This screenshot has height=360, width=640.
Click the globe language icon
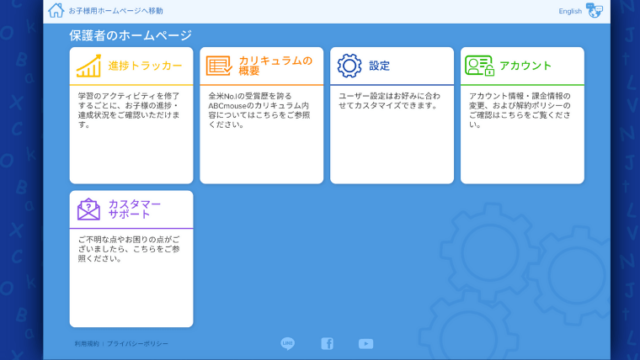tap(594, 10)
